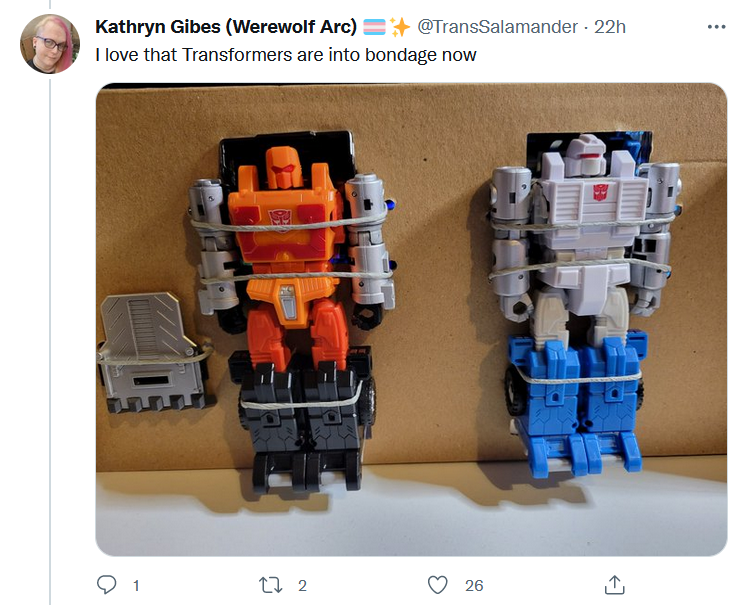The width and height of the screenshot is (748, 605).
Task: Click the reply speech bubble icon
Action: point(106,584)
